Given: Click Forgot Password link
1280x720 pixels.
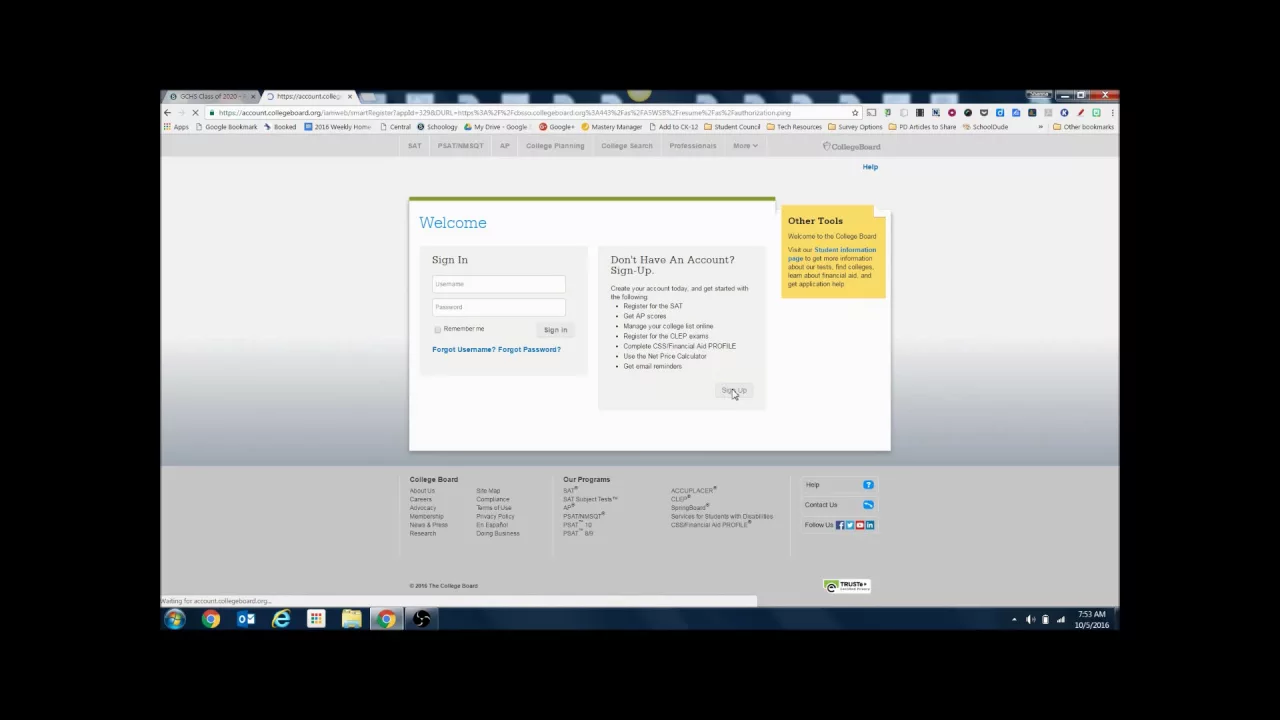Looking at the screenshot, I should click(529, 350).
